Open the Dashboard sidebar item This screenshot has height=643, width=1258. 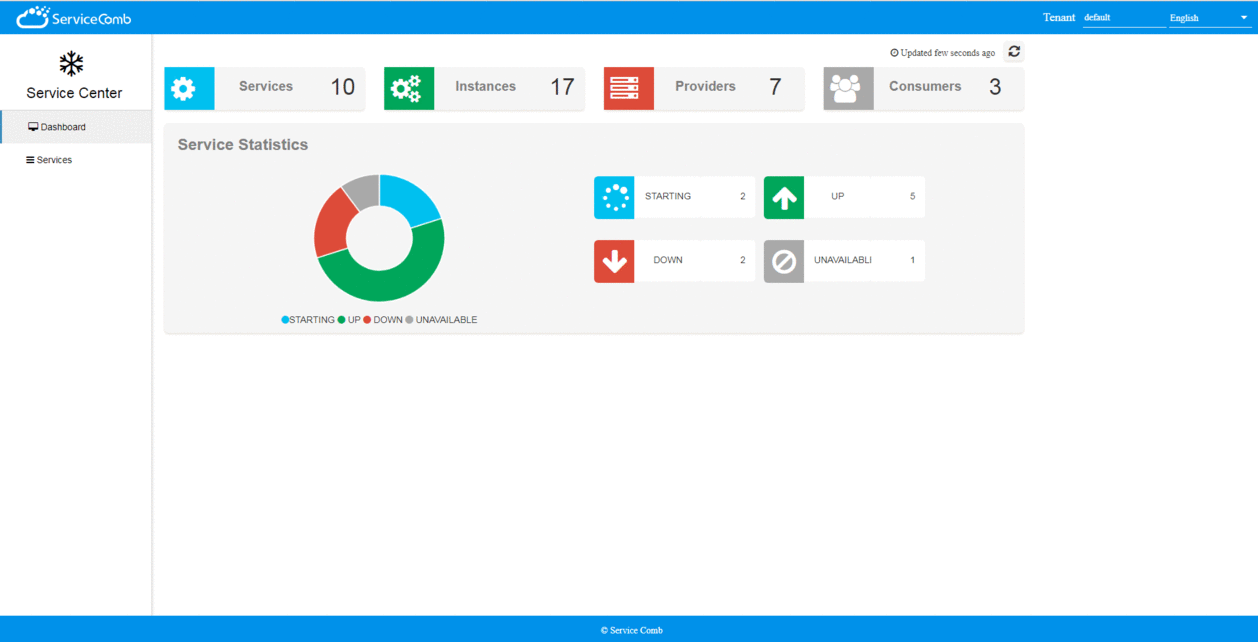point(63,127)
